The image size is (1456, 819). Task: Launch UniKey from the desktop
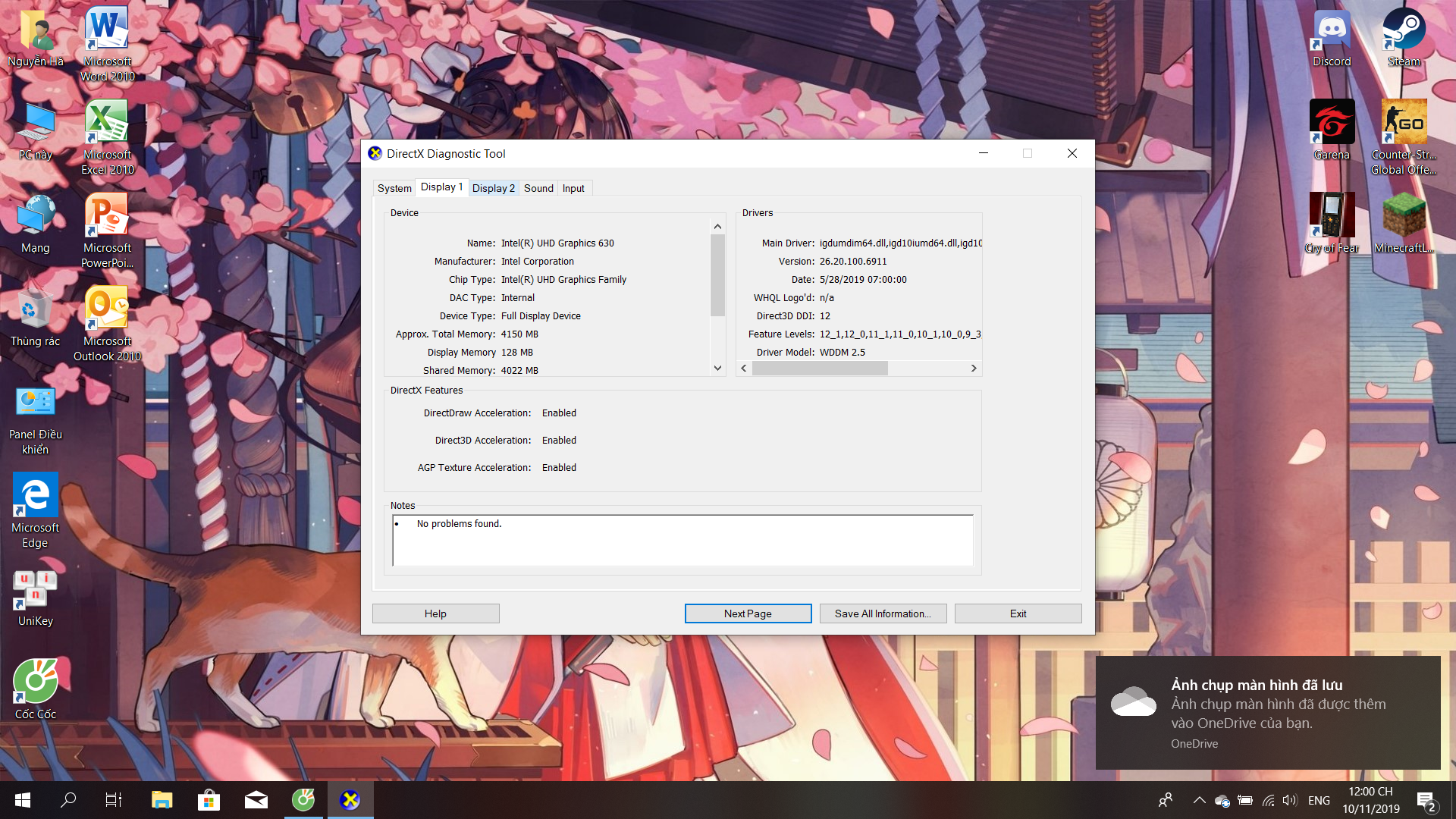36,598
